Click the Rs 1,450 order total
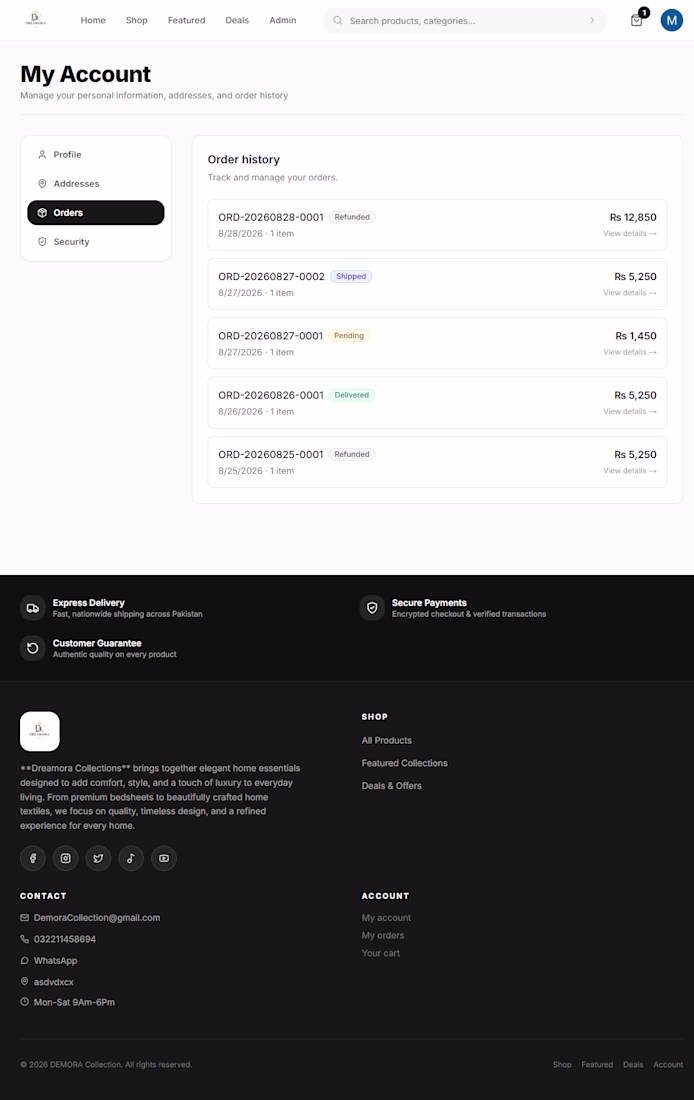694x1100 pixels. [636, 336]
